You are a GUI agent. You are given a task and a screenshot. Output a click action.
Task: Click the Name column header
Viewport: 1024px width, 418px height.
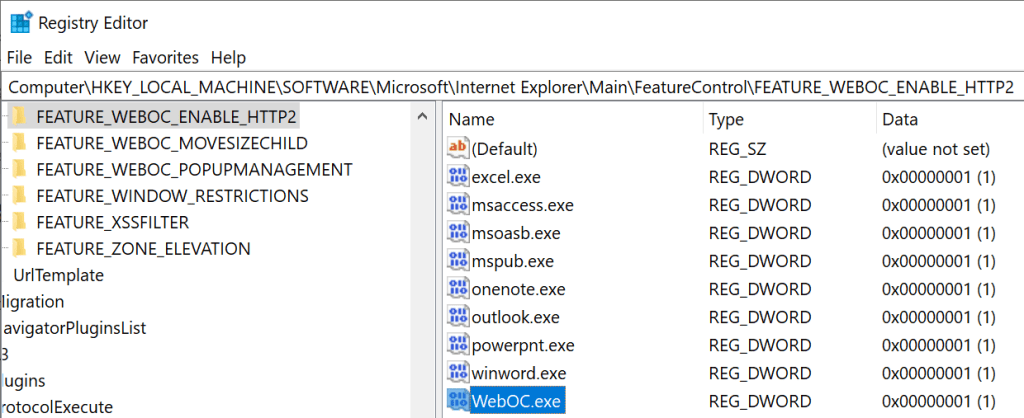tap(471, 119)
